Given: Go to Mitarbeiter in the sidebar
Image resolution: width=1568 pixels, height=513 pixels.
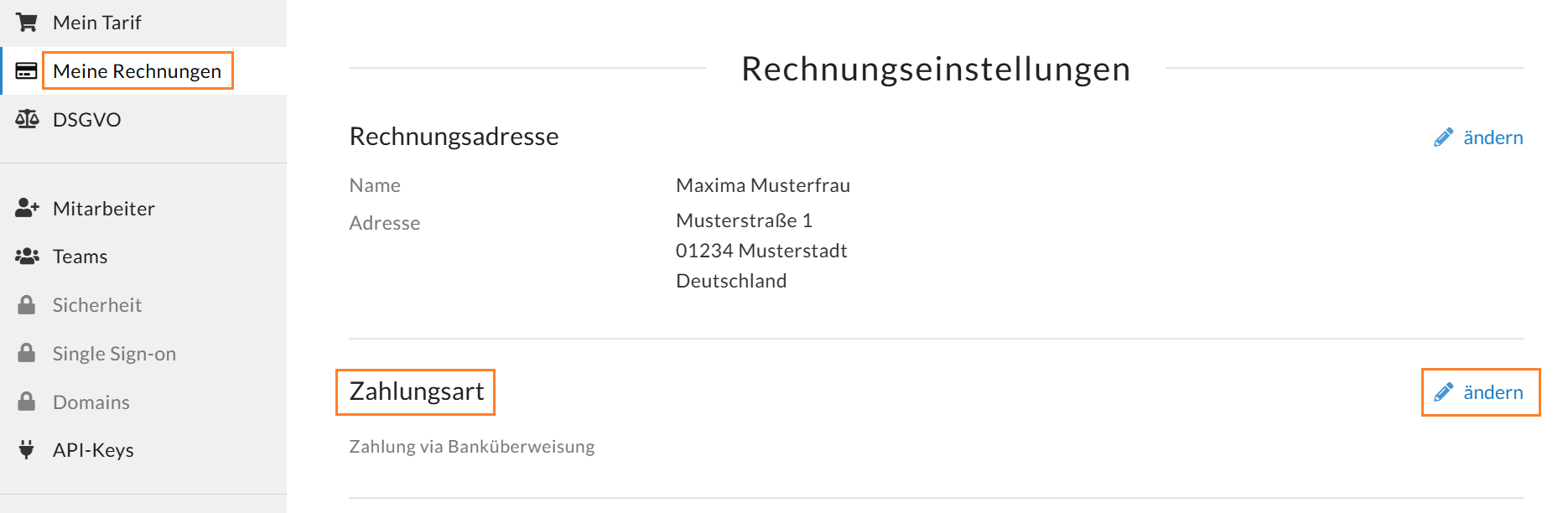Looking at the screenshot, I should pos(143,208).
